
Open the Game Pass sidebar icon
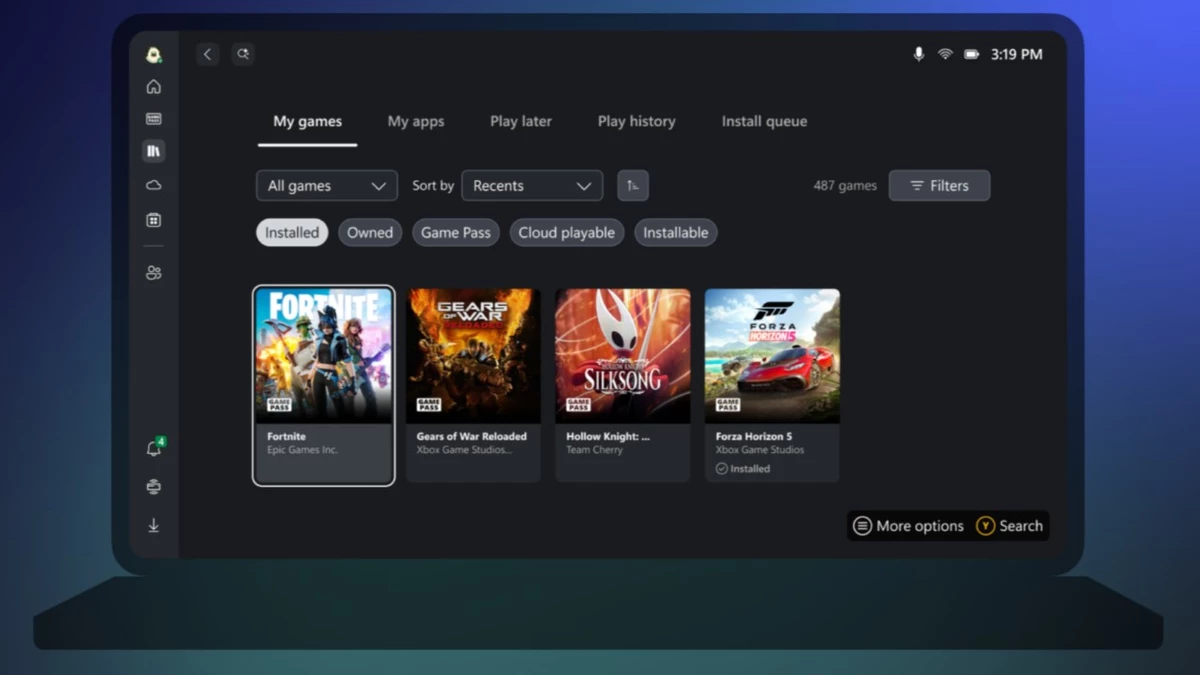pos(153,118)
